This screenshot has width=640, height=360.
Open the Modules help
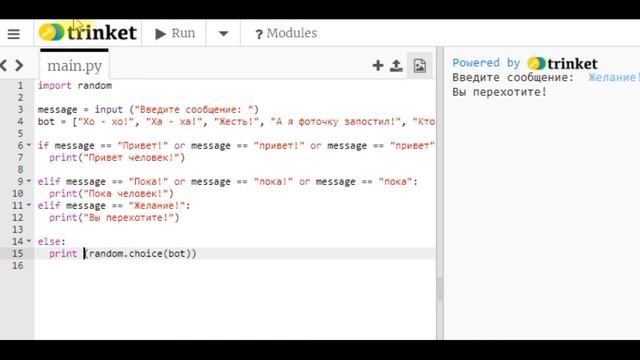tap(286, 33)
